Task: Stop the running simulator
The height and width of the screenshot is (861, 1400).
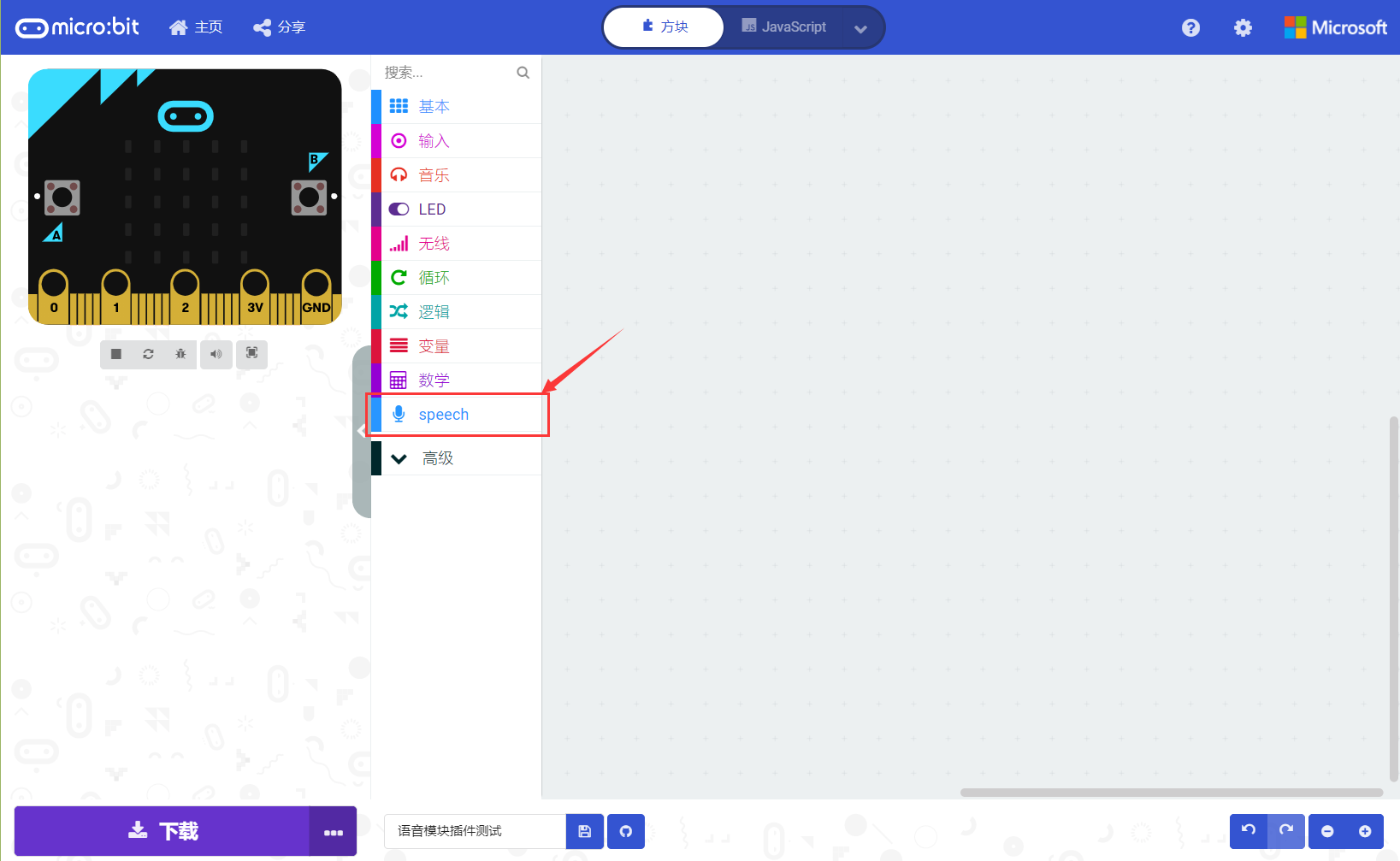Action: [x=115, y=354]
